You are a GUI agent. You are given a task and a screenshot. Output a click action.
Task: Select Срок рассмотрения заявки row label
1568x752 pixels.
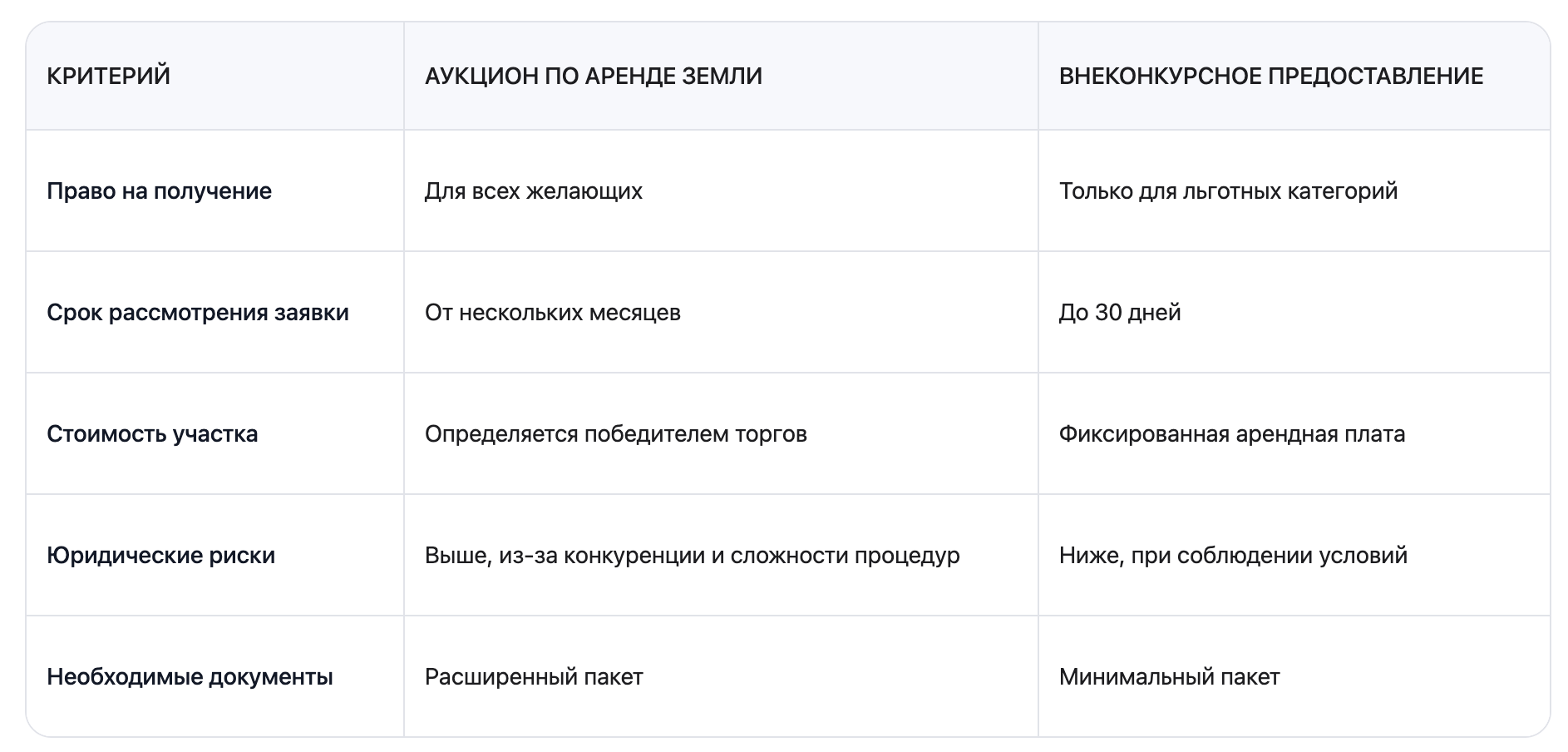pyautogui.click(x=198, y=313)
